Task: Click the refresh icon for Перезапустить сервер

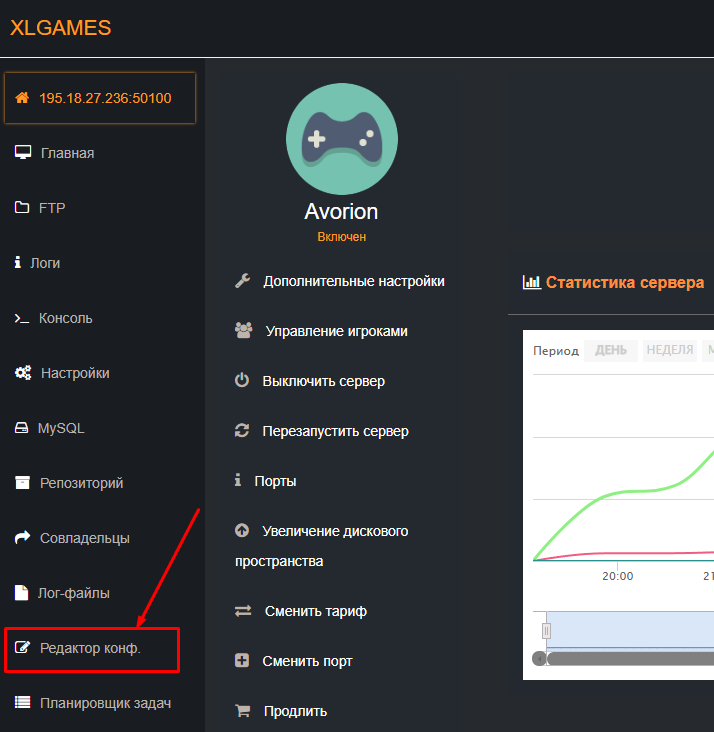Action: pos(241,431)
